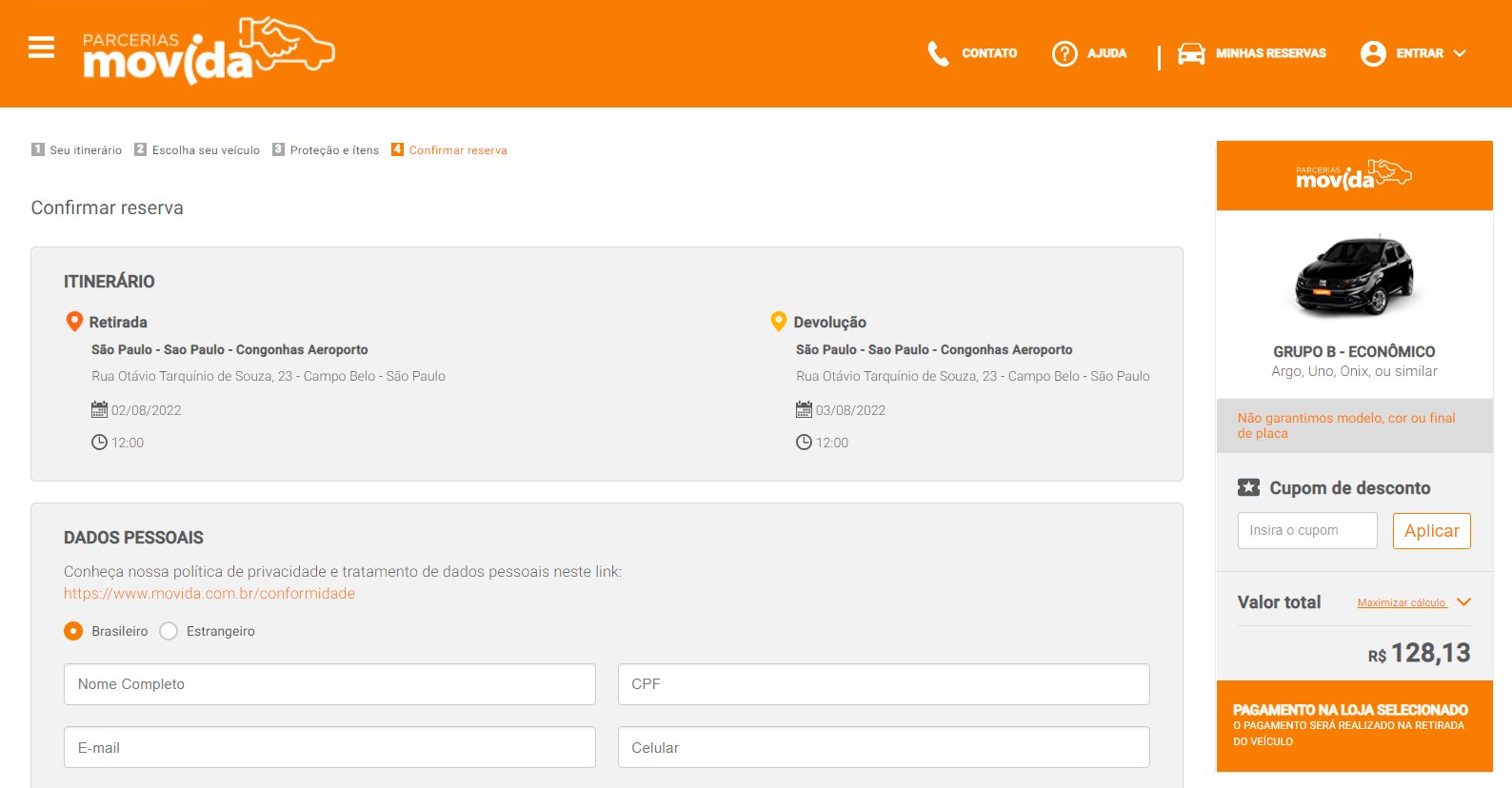
Task: Focus the E-mail input field
Action: [x=329, y=747]
